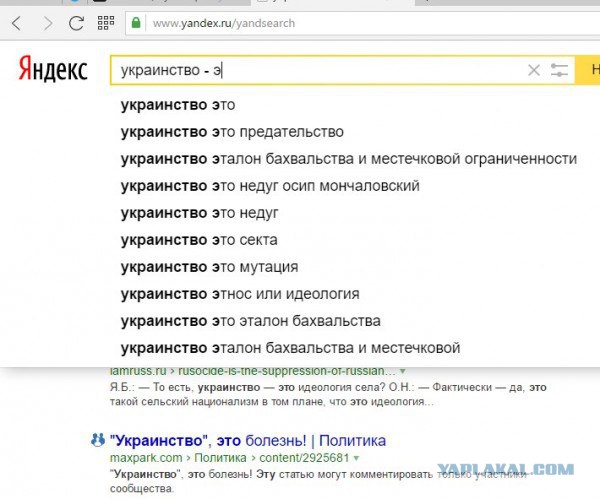Go back using the browser back arrow
This screenshot has height=499, width=600.
(x=16, y=23)
